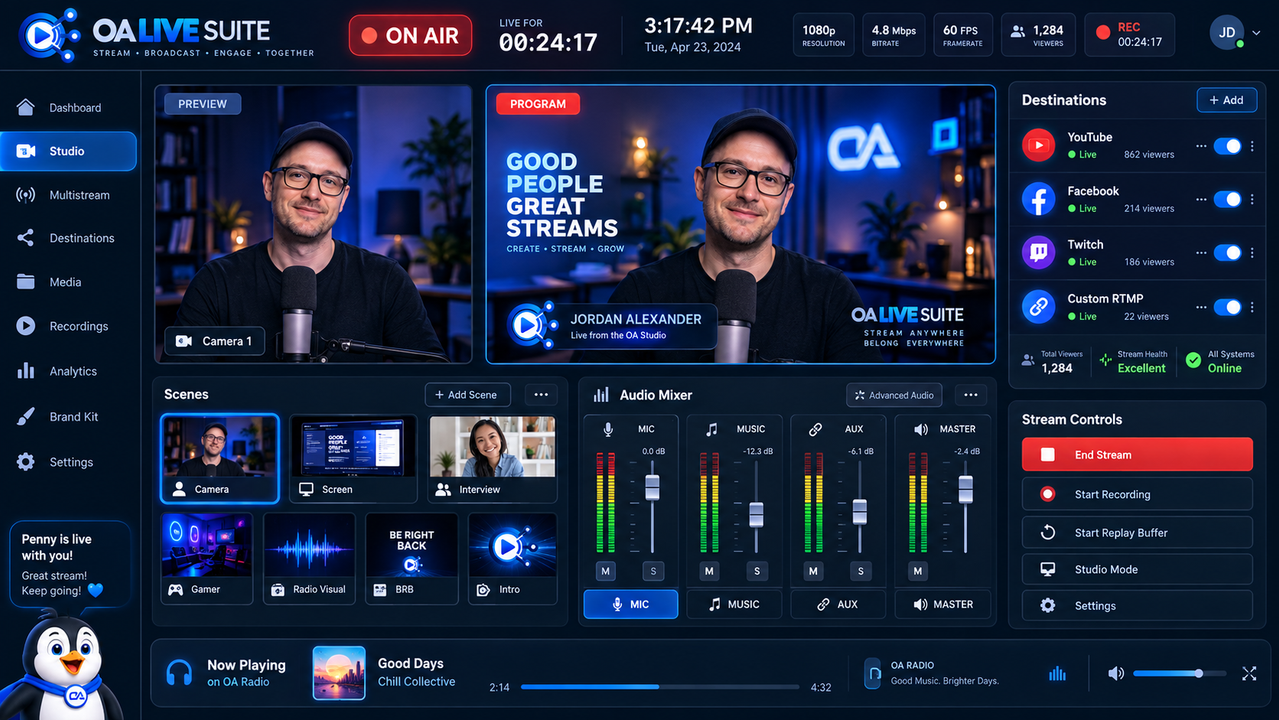Viewport: 1279px width, 720px height.
Task: Open Facebook destination vertical dots menu
Action: (x=1252, y=199)
